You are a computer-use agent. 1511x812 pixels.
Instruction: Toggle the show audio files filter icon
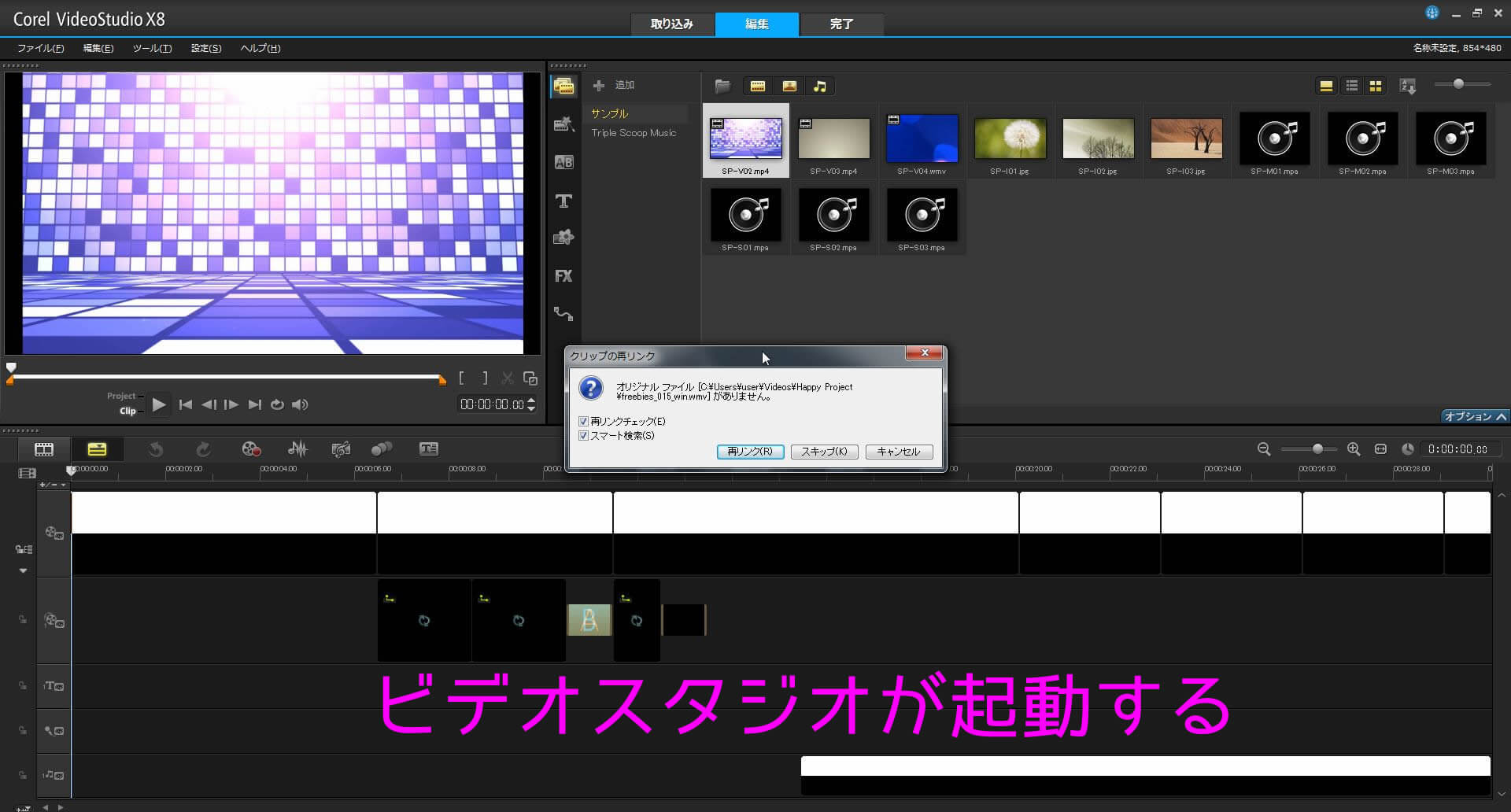pos(820,86)
